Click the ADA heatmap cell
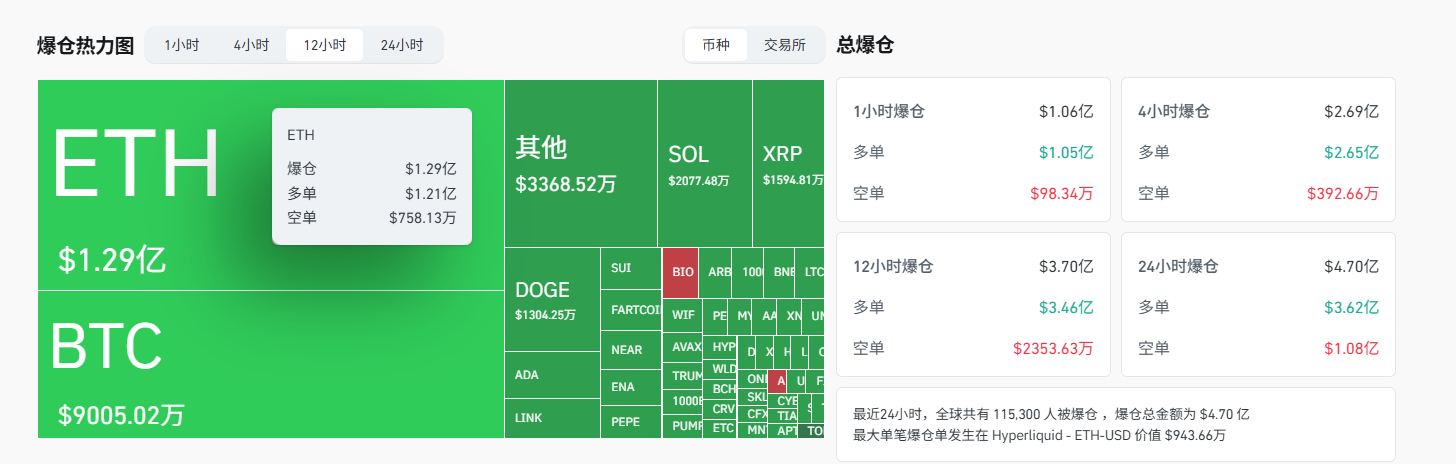This screenshot has width=1456, height=464. pos(552,376)
